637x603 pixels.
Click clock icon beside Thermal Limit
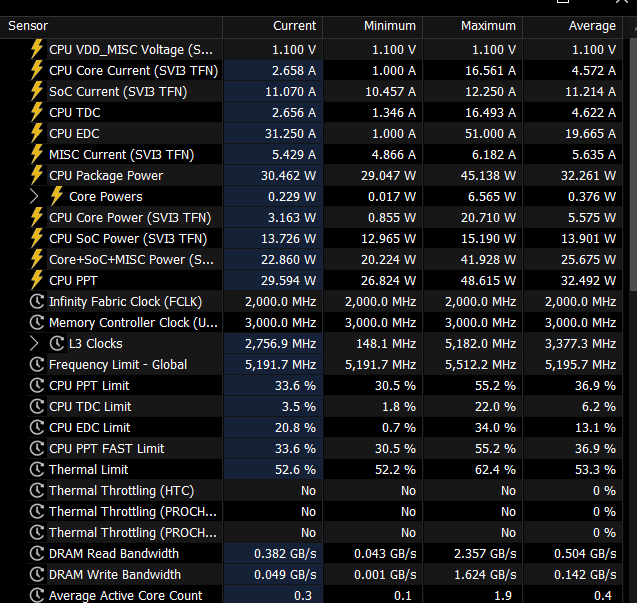pos(37,469)
